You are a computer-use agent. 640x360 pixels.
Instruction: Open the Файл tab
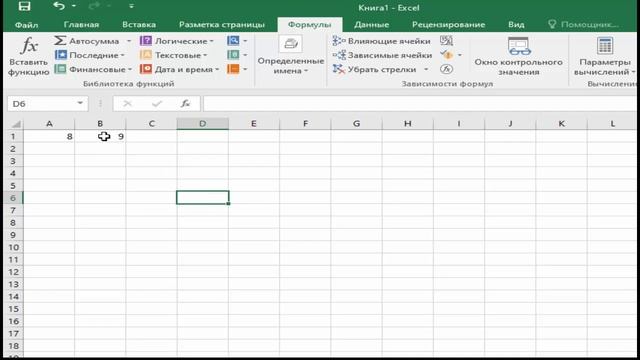tap(27, 25)
